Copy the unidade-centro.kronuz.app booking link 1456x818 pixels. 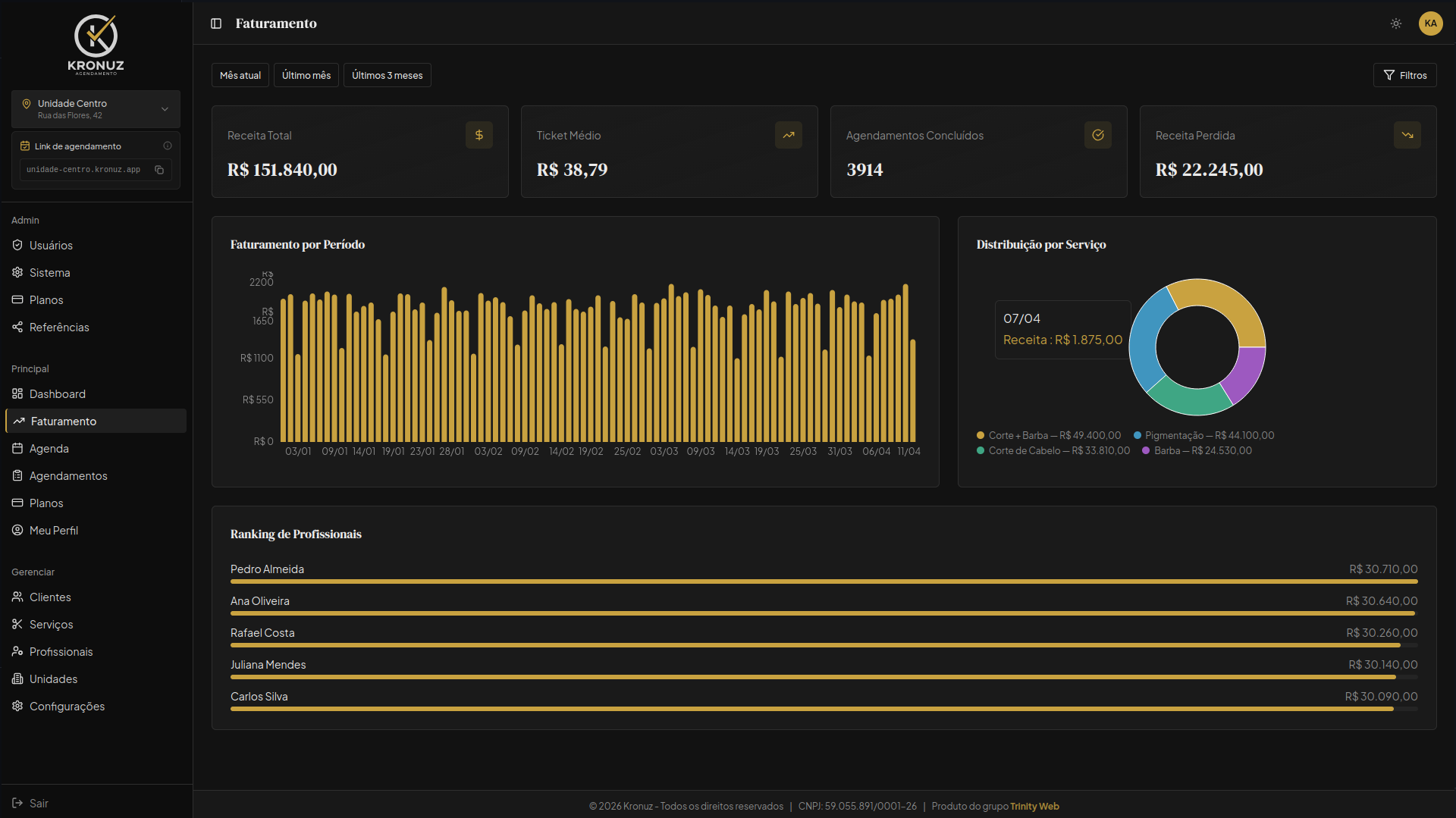tap(159, 170)
